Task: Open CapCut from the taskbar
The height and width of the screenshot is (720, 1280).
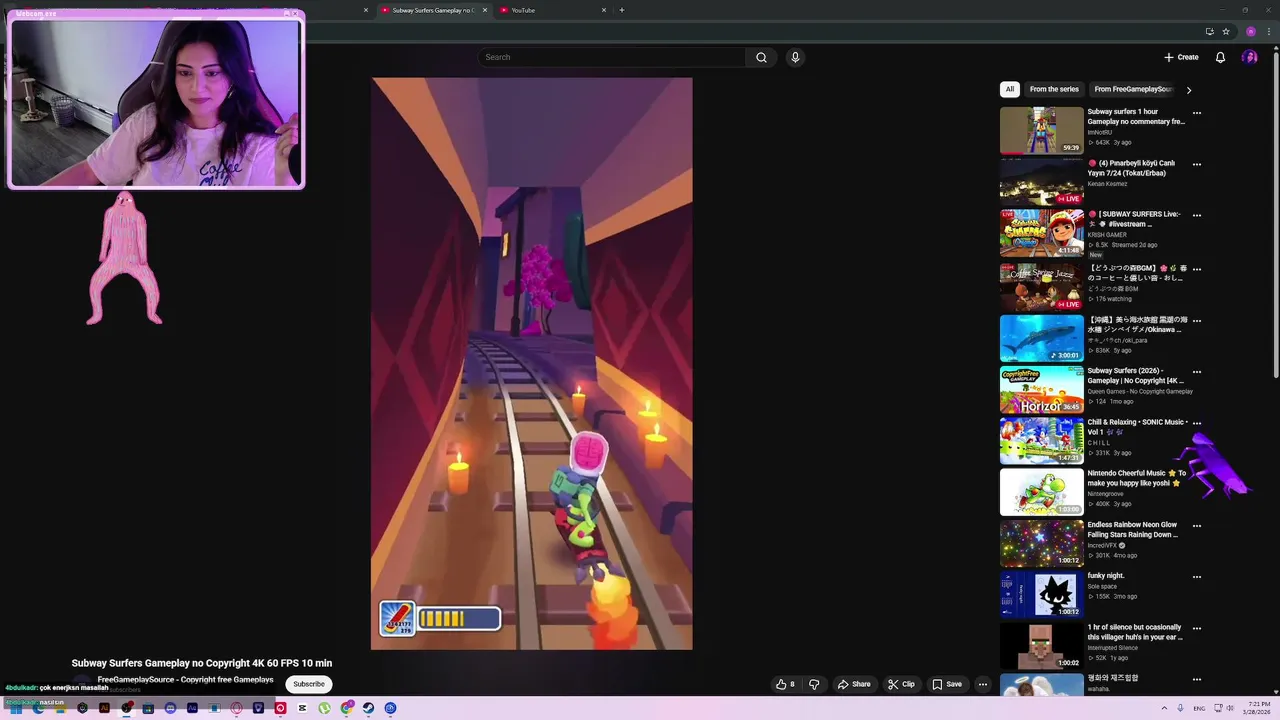Action: click(302, 708)
